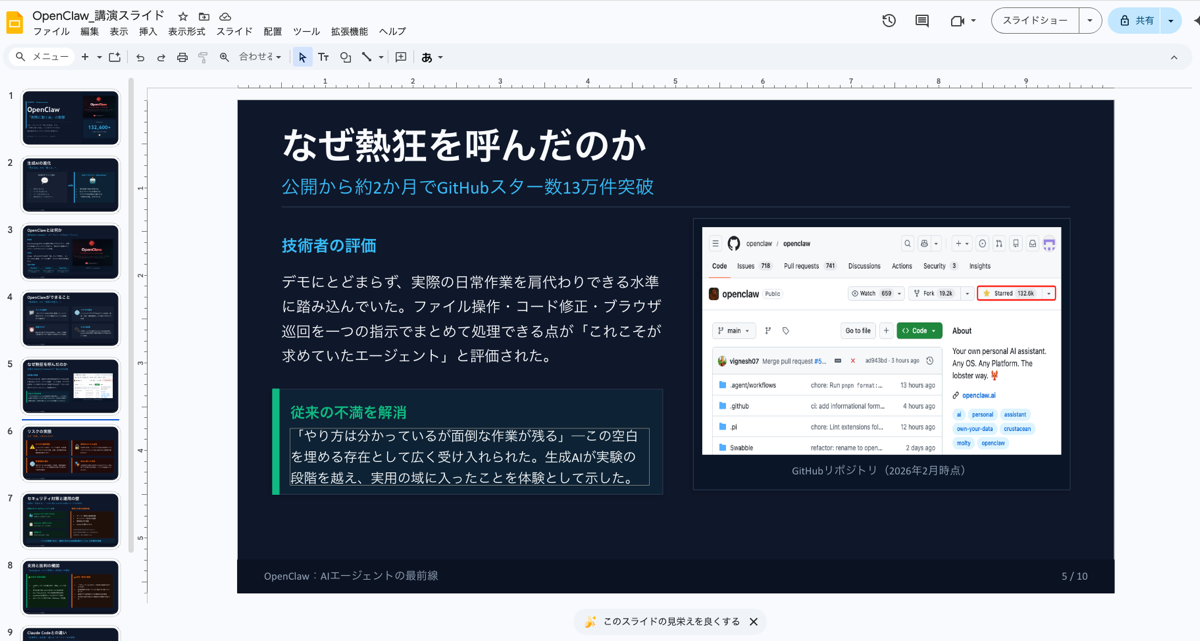Open the Google Slides home logo

click(15, 23)
